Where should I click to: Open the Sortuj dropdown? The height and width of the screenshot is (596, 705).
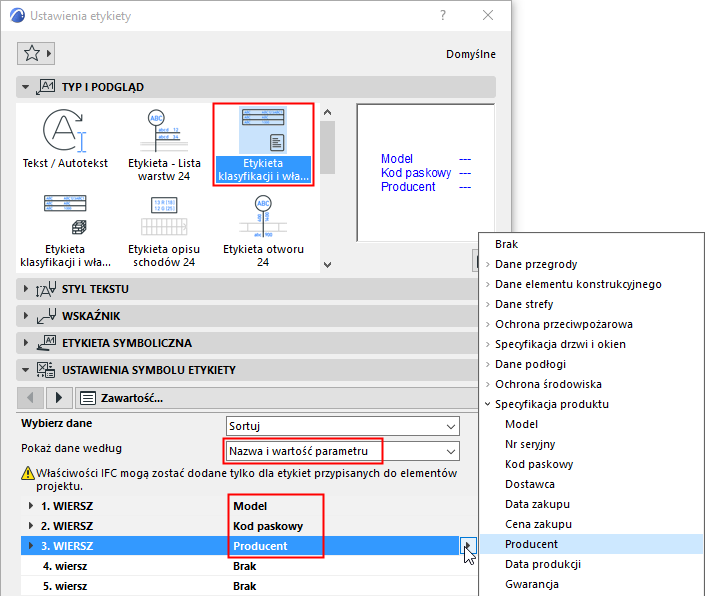(343, 426)
